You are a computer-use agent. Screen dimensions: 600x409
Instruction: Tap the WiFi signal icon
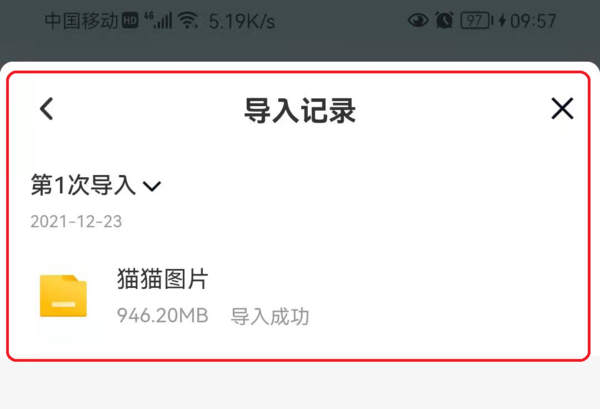(x=188, y=20)
